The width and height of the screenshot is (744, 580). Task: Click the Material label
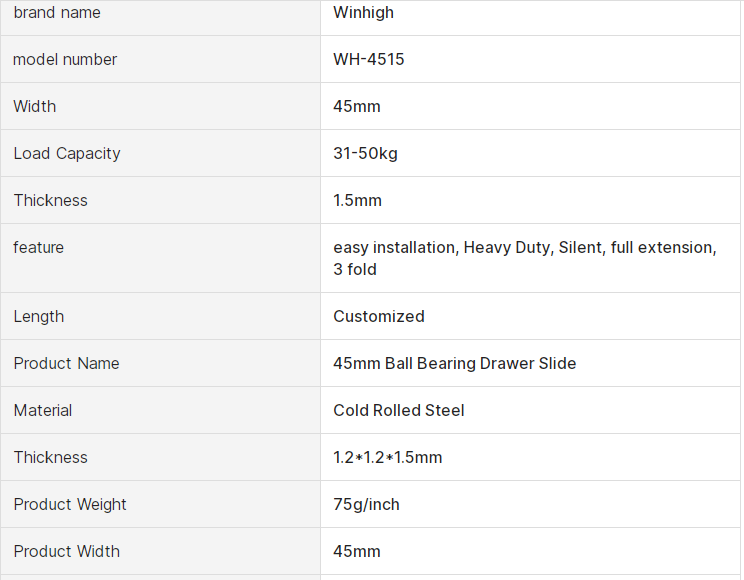[x=43, y=411]
